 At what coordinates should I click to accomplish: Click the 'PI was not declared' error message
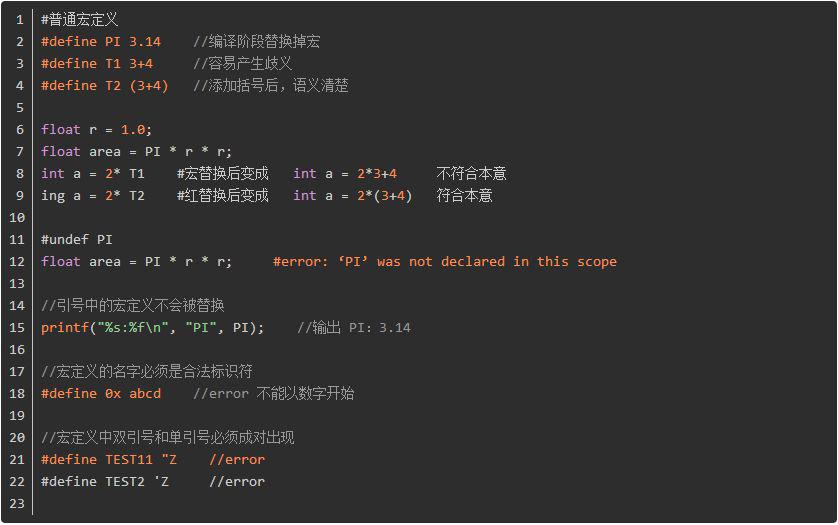[445, 261]
